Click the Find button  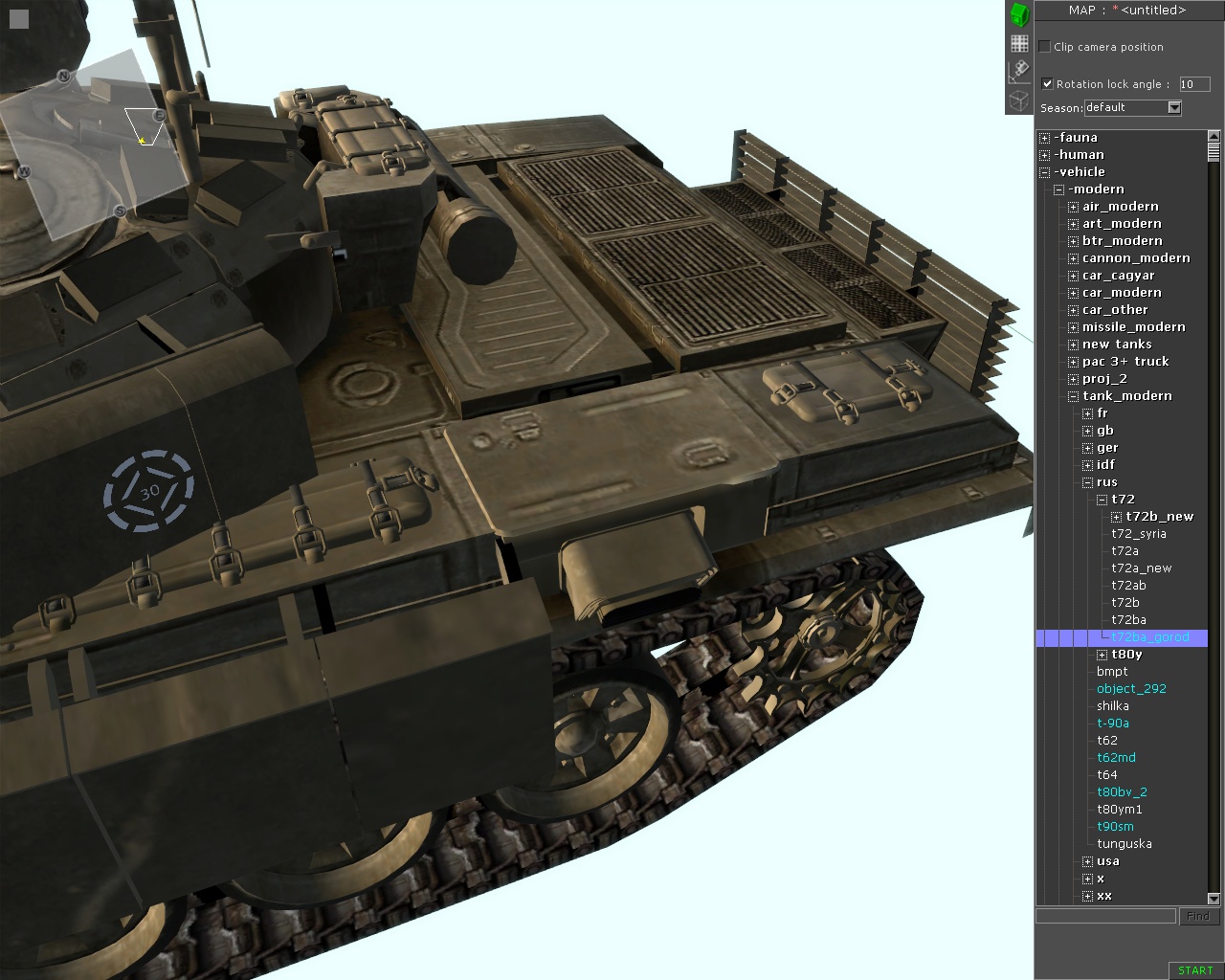tap(1198, 916)
